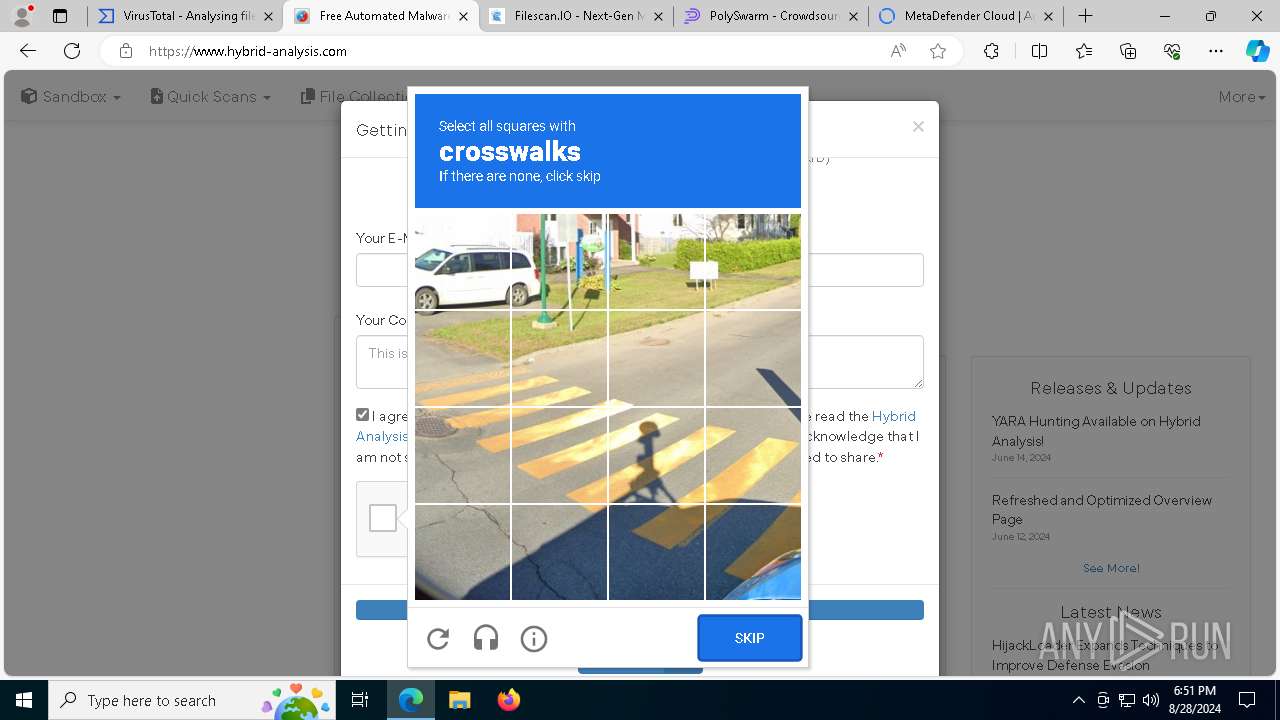Select captcha tile with white sign on grass
Viewport: 1280px width, 720px height.
[753, 261]
